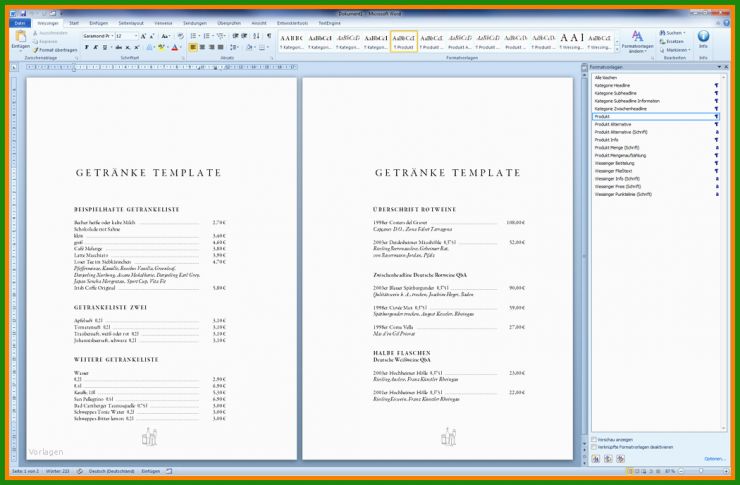
Task: Open the Aa change case dropdown
Action: [x=165, y=36]
